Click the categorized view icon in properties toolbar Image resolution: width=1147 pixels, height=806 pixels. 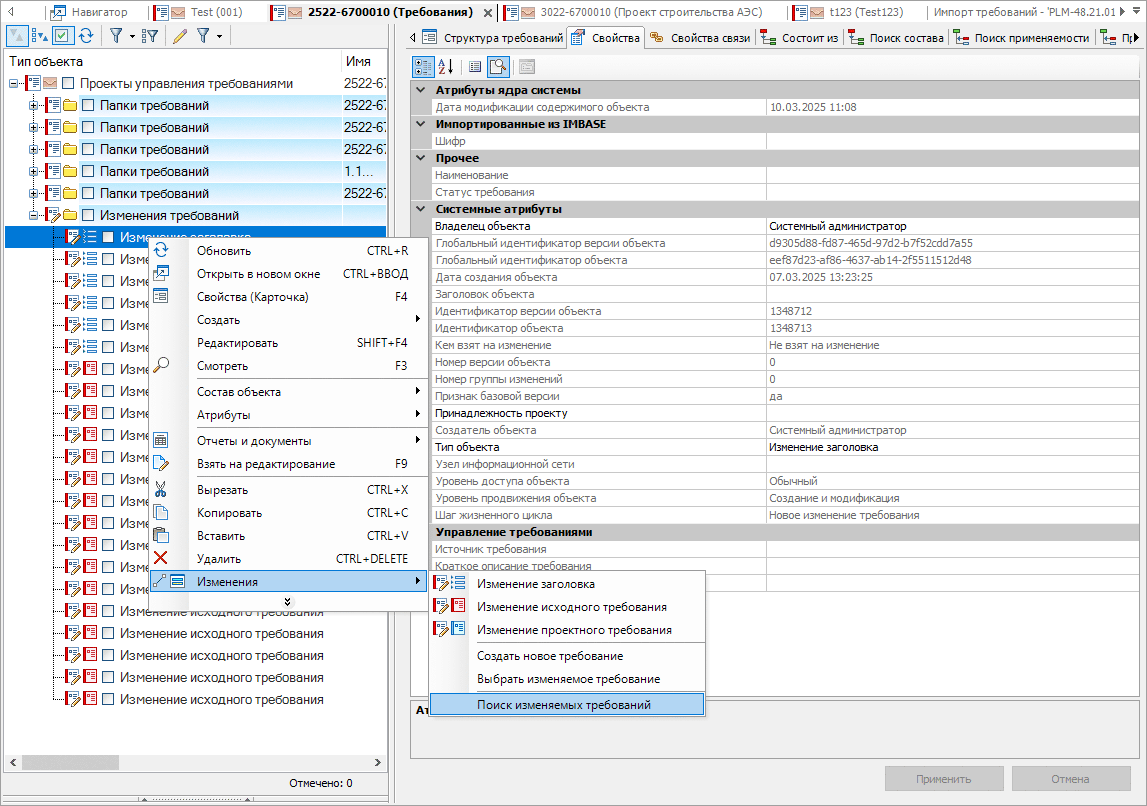(423, 66)
